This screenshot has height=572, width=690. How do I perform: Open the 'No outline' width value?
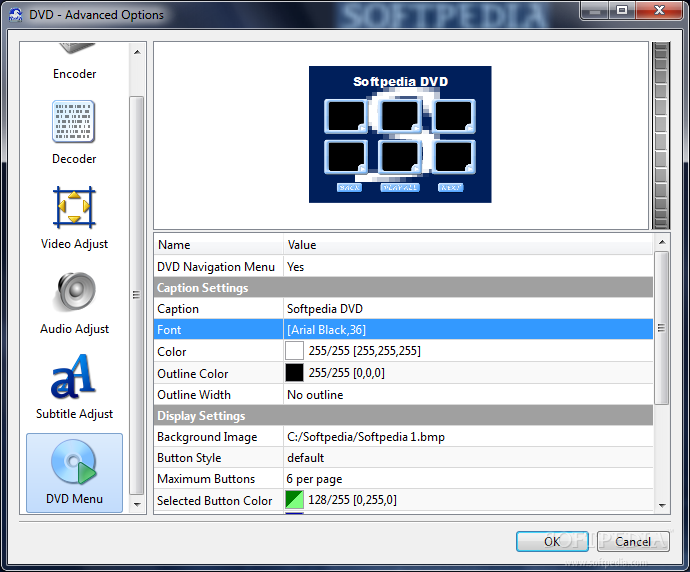(x=315, y=395)
